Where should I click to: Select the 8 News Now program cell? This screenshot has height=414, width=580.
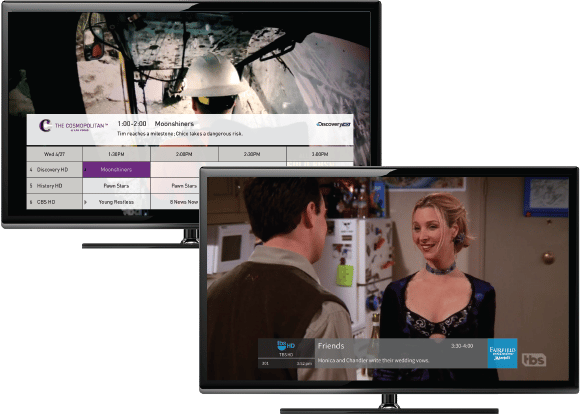tap(175, 202)
